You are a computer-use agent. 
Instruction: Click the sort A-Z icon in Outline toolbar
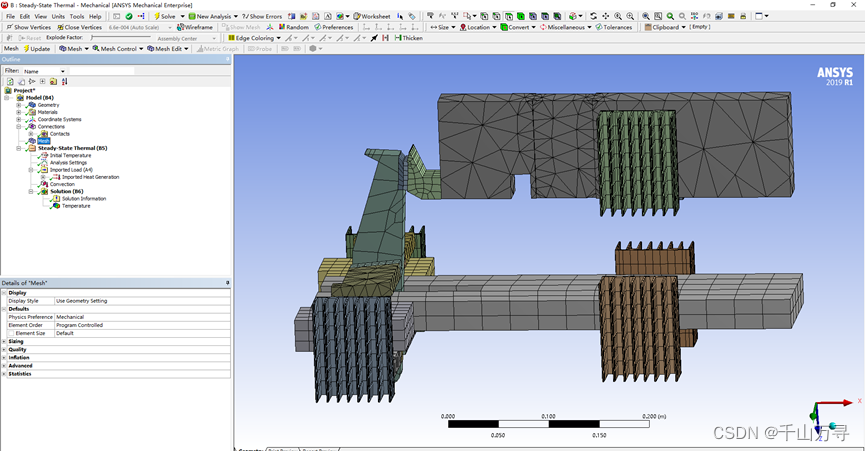coord(65,82)
